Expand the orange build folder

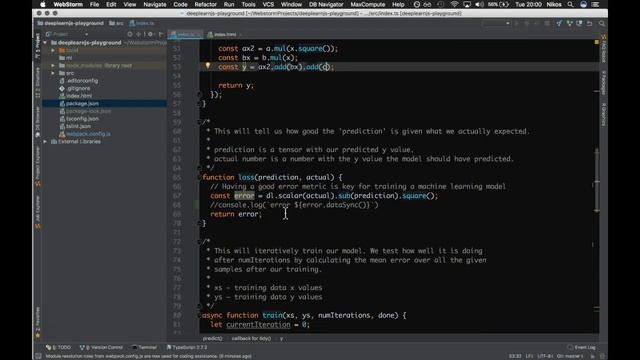tap(53, 50)
